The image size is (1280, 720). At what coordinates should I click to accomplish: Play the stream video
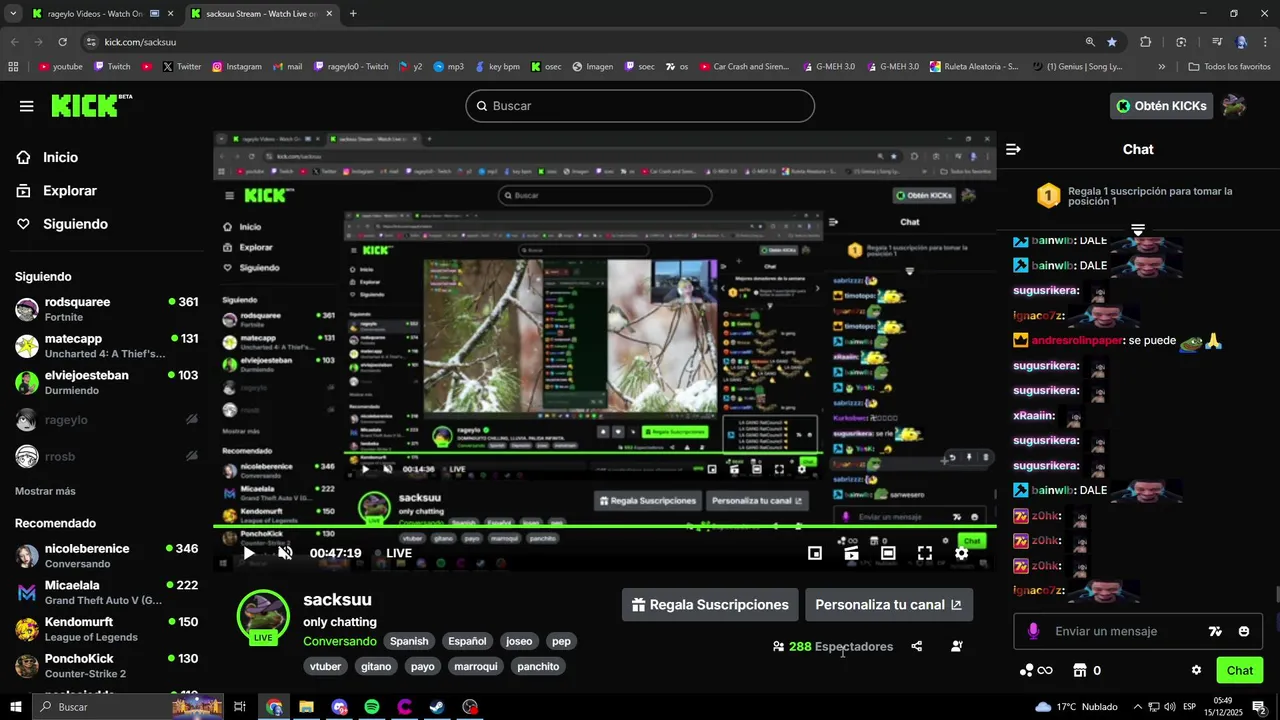tap(249, 553)
